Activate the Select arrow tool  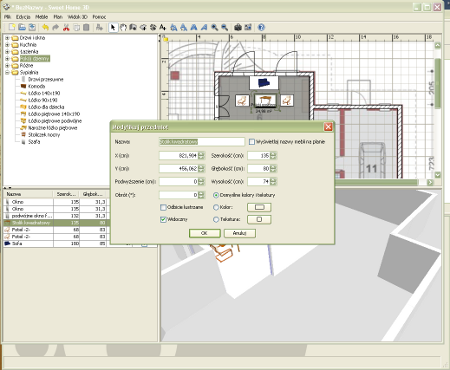tap(113, 27)
